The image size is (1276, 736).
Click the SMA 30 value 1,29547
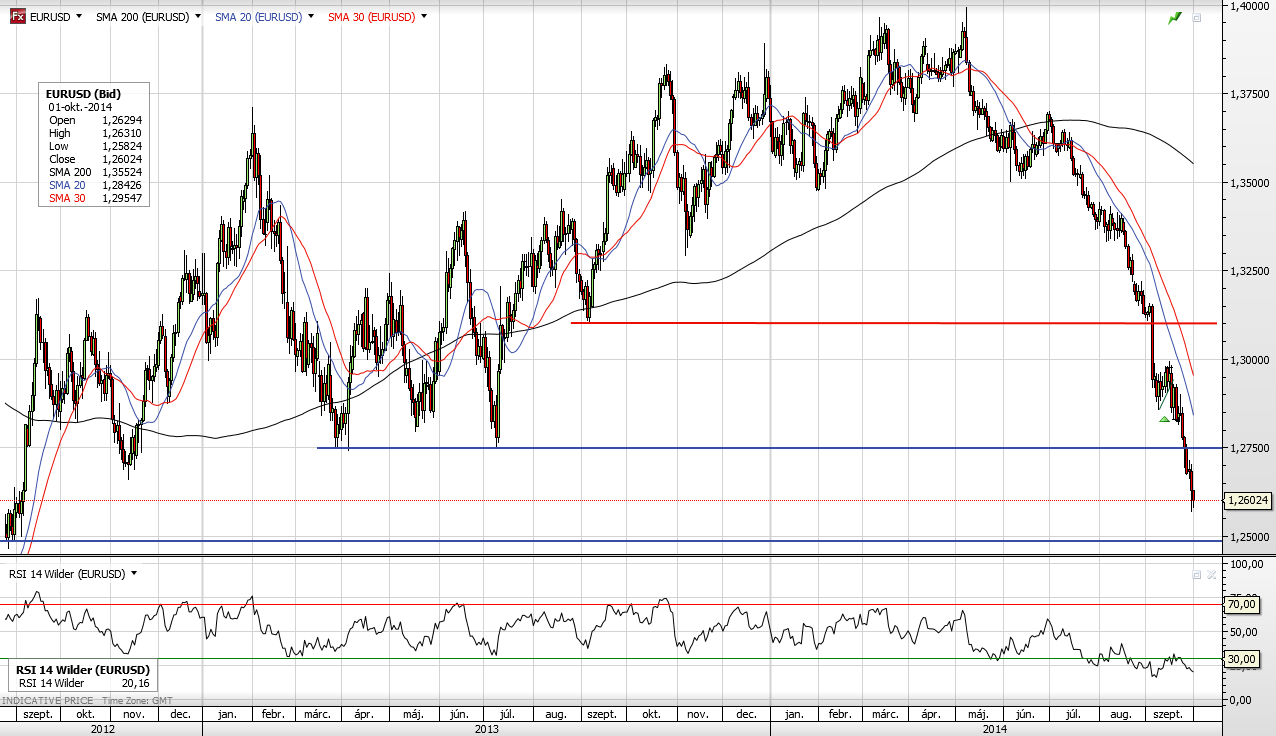[121, 198]
